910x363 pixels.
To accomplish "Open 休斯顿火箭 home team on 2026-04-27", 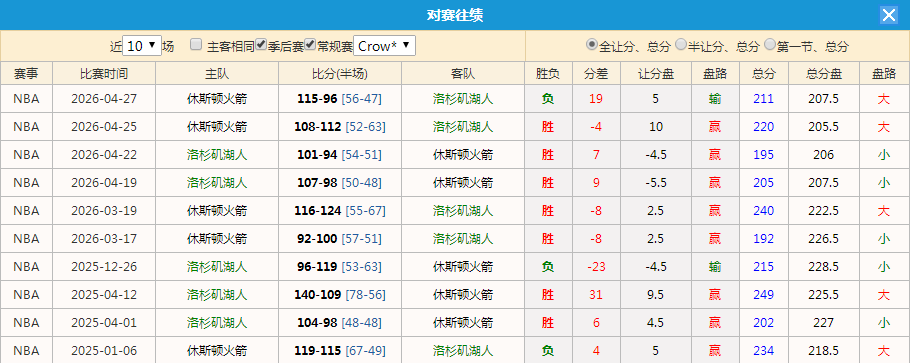I will (x=217, y=99).
